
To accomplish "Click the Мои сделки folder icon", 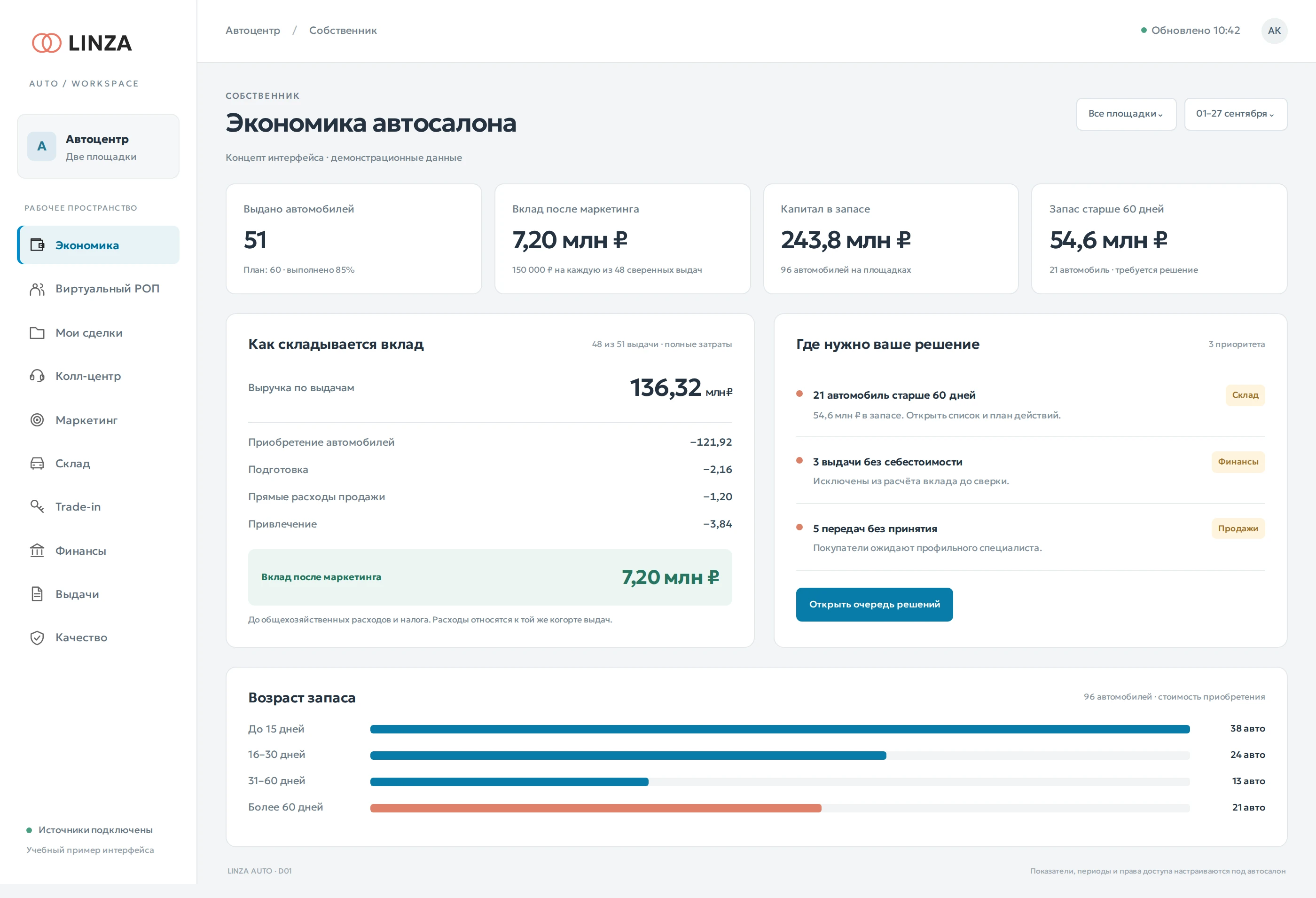I will point(37,333).
